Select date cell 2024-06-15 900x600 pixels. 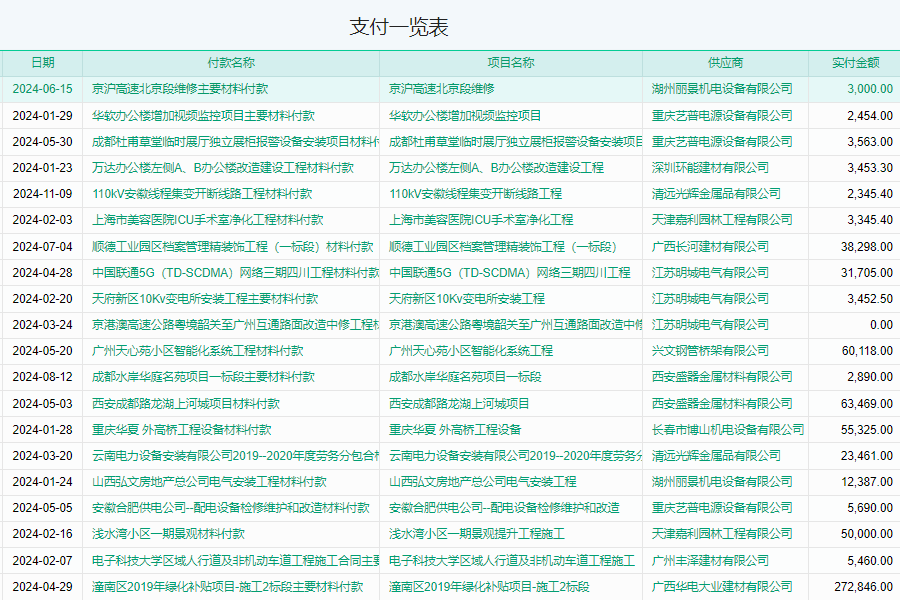[42, 89]
